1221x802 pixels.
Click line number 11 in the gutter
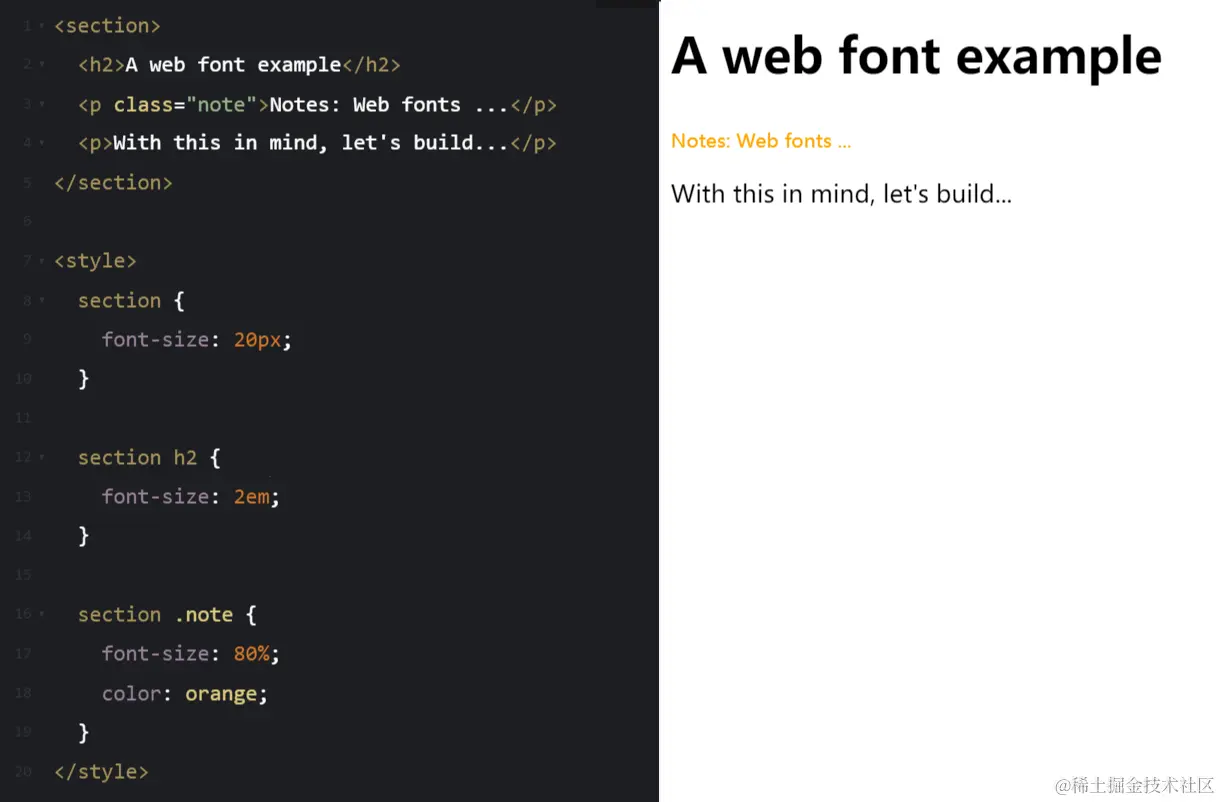tap(24, 418)
